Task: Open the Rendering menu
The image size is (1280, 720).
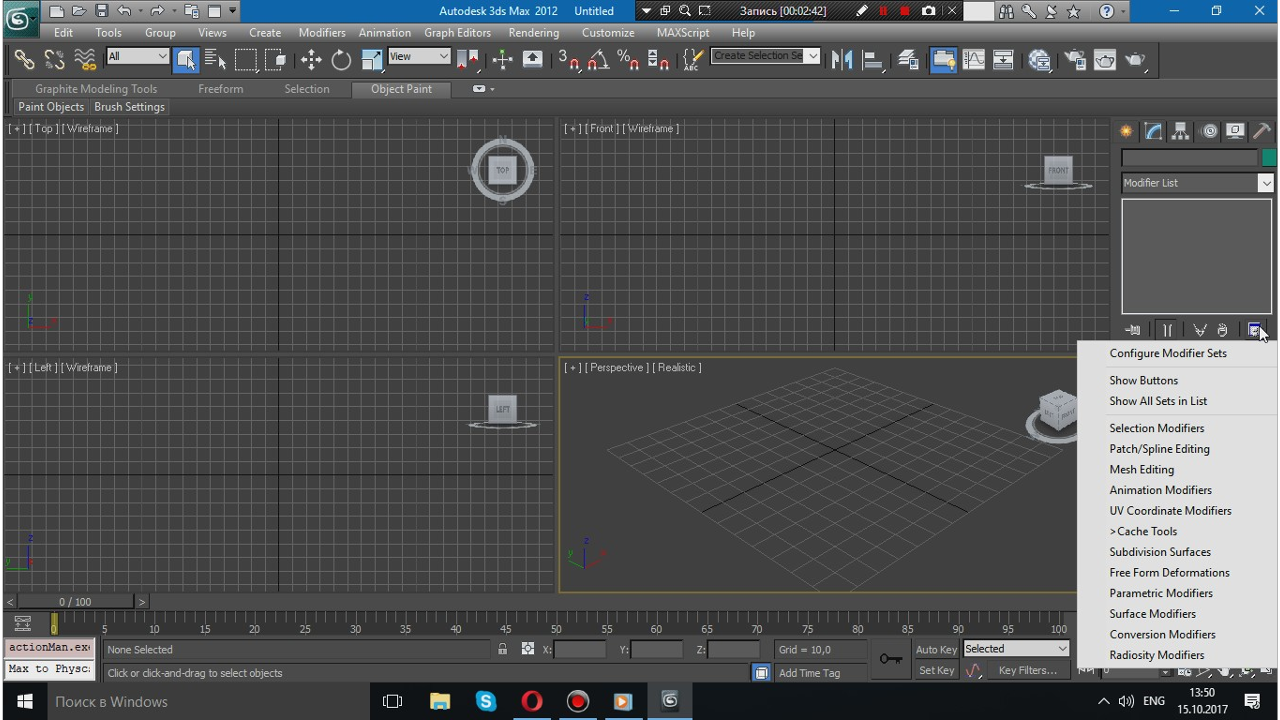Action: point(533,32)
